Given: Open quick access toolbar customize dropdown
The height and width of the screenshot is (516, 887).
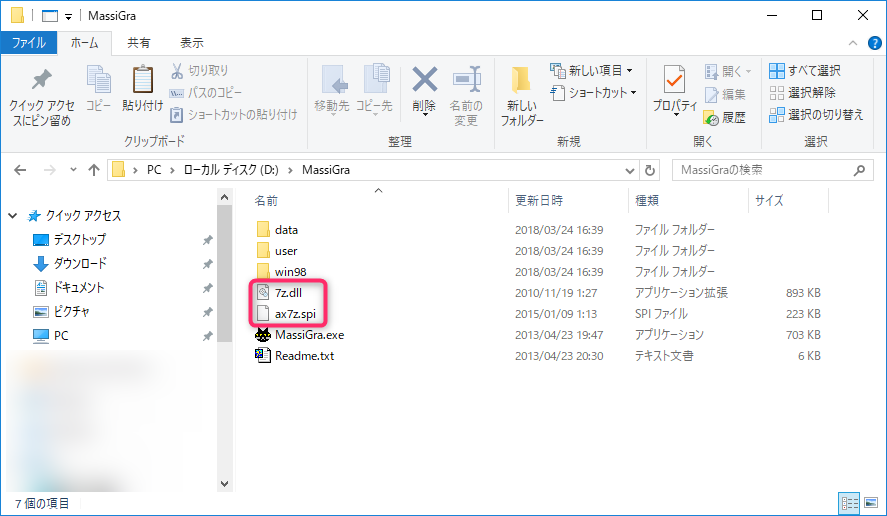Looking at the screenshot, I should pos(68,16).
